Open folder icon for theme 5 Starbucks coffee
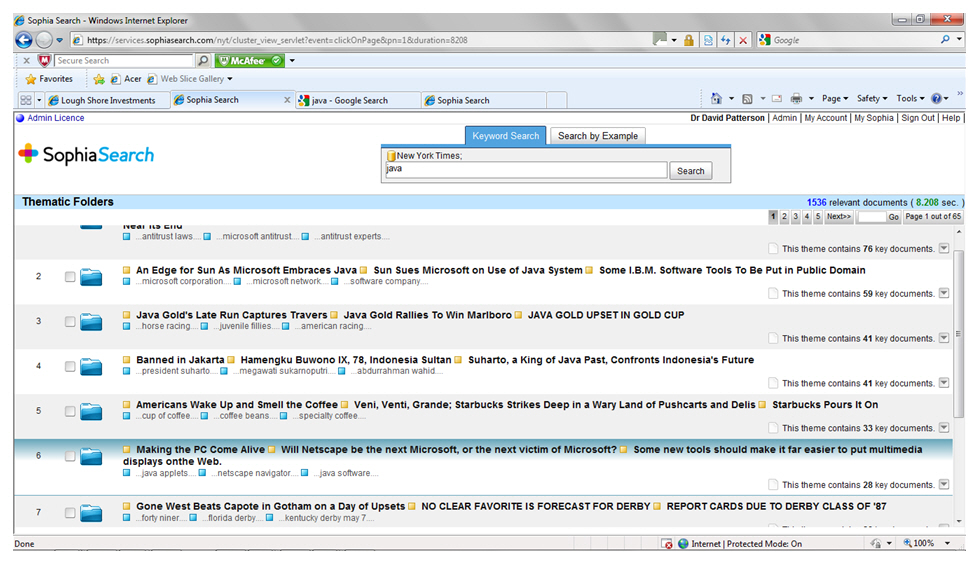Image resolution: width=979 pixels, height=567 pixels. pyautogui.click(x=91, y=412)
